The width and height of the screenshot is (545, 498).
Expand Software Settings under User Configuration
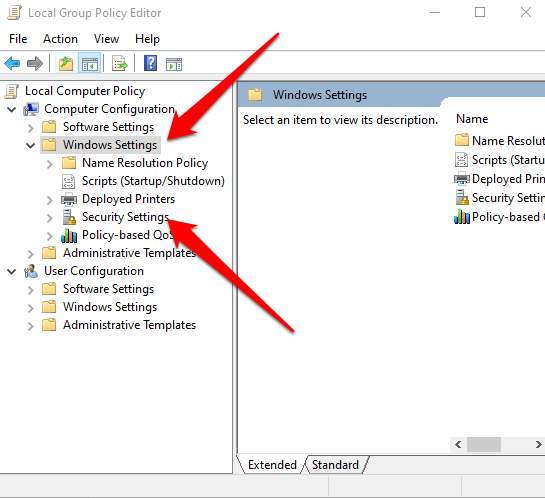[x=31, y=290]
